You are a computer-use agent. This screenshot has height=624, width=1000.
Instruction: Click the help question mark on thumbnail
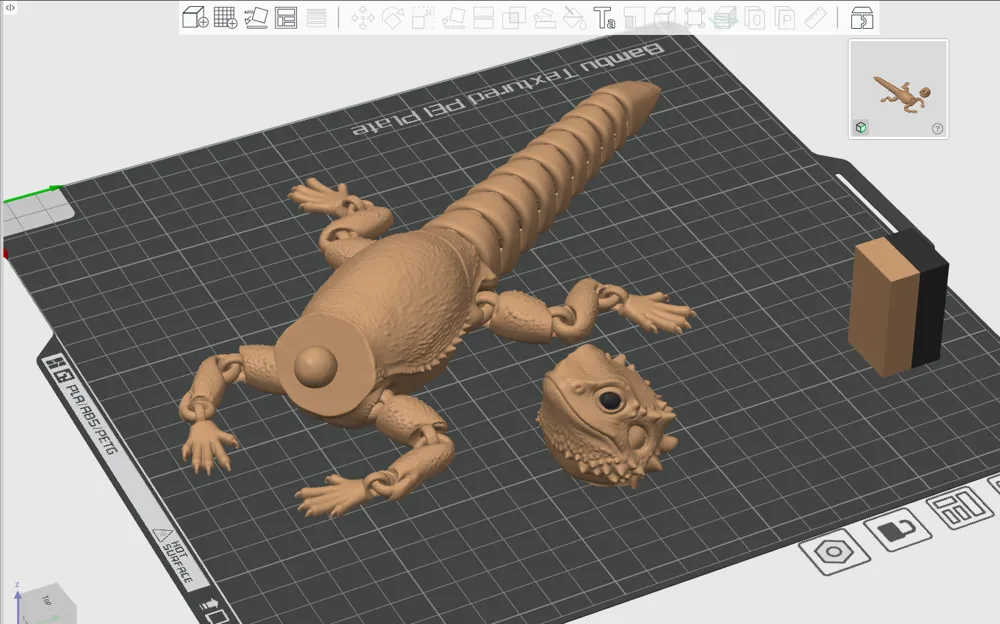coord(937,128)
